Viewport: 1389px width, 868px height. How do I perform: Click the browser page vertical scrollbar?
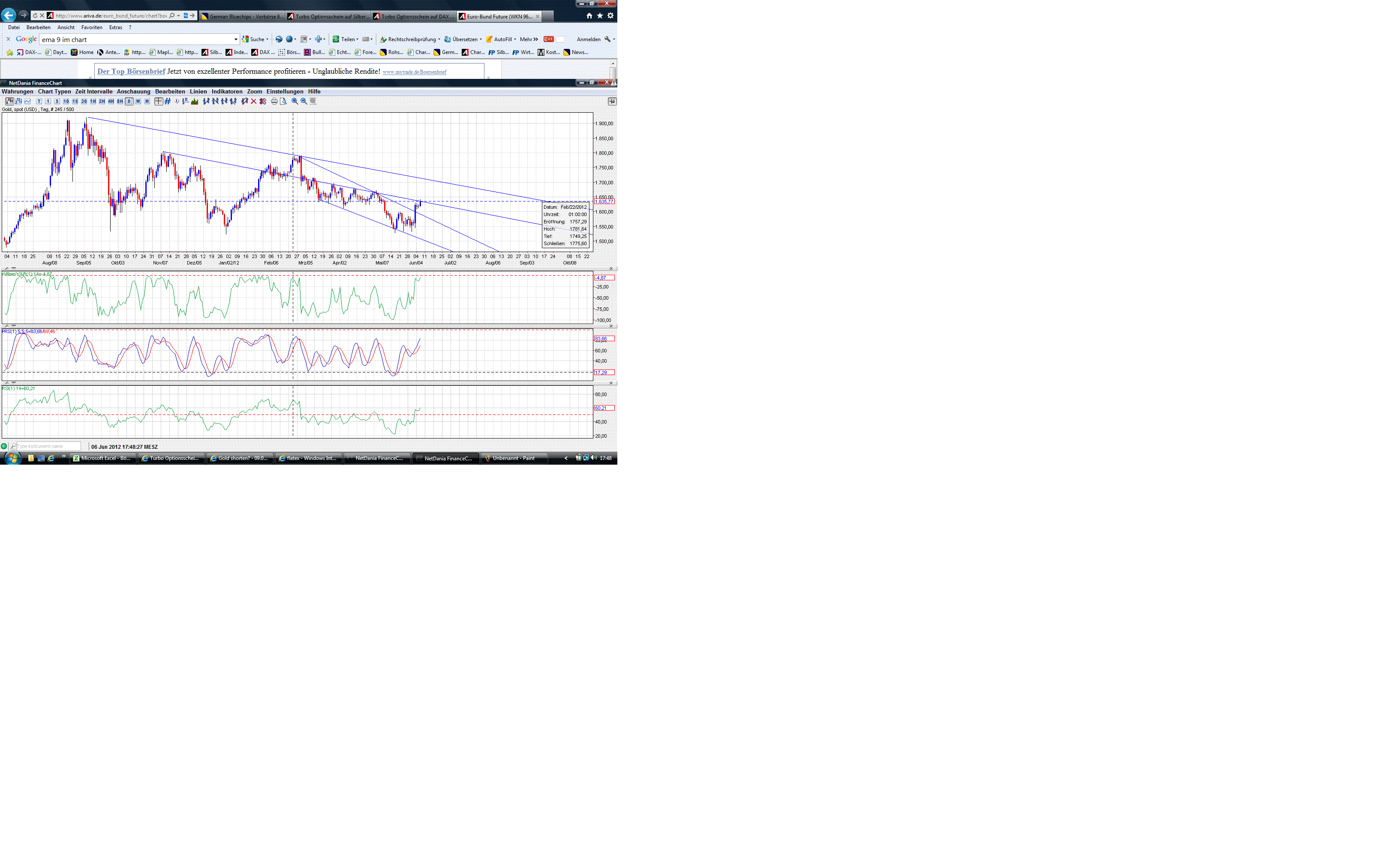[613, 69]
